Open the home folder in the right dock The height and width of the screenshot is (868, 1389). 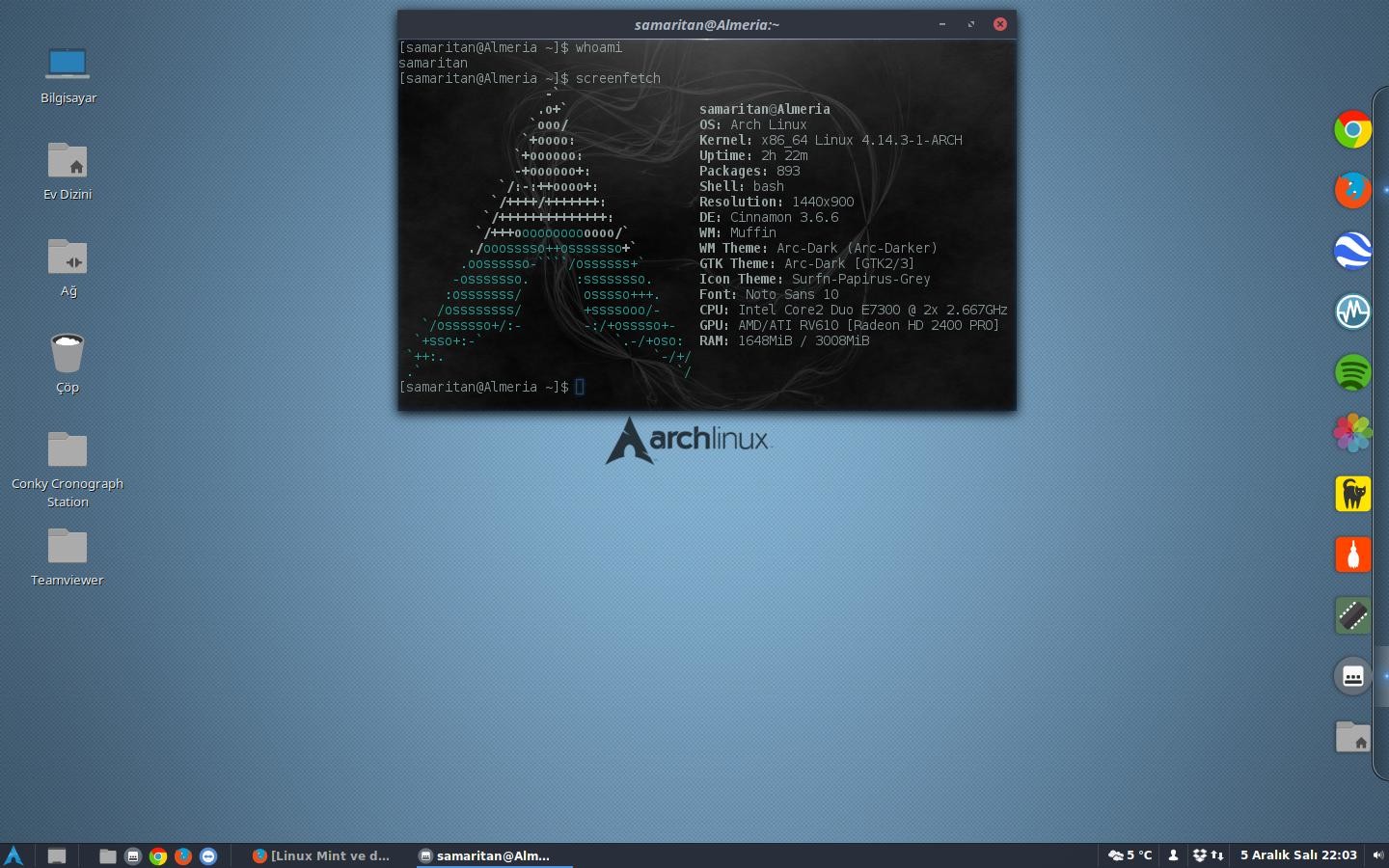coord(1352,737)
